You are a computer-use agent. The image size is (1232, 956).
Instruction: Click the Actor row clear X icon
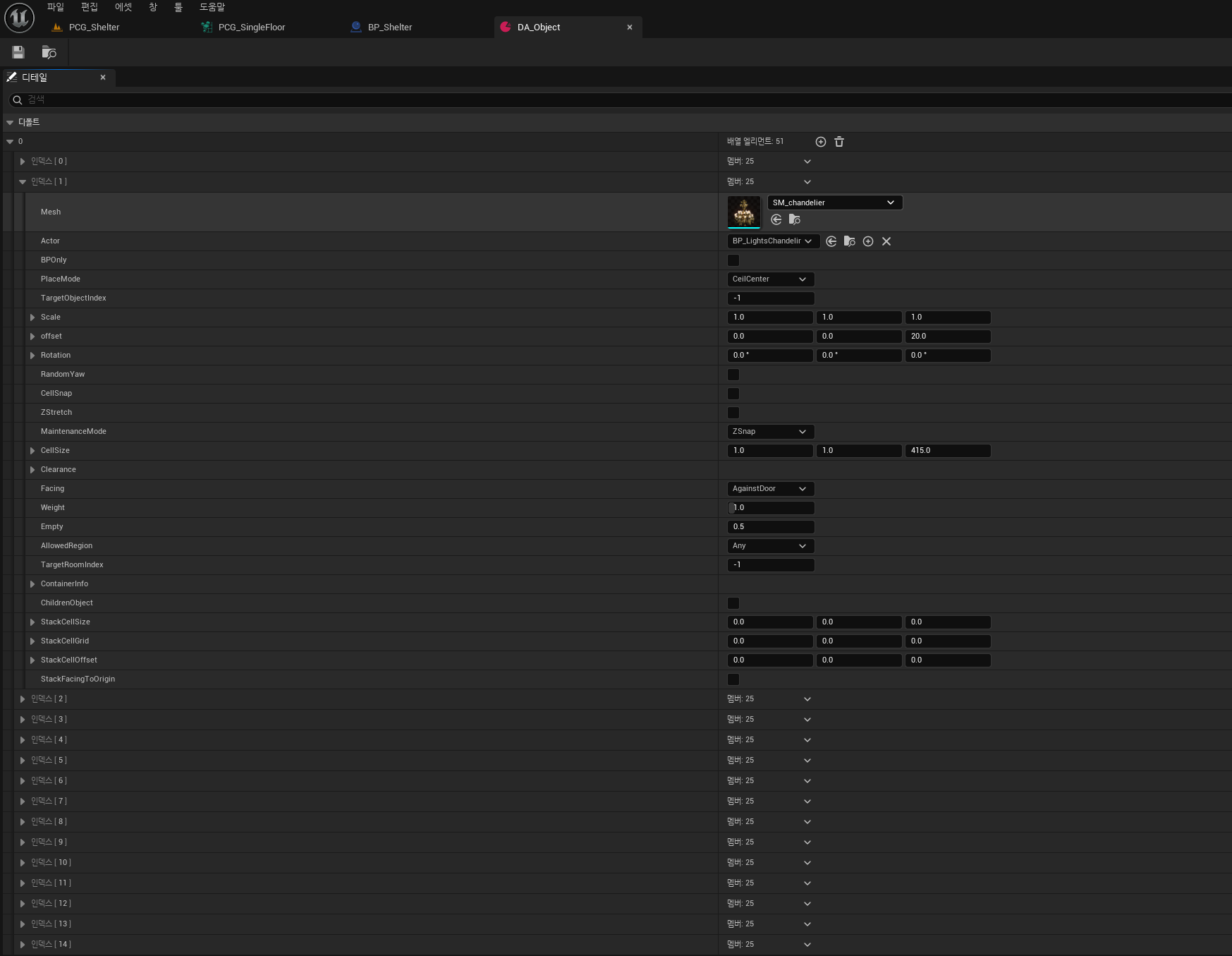click(886, 241)
